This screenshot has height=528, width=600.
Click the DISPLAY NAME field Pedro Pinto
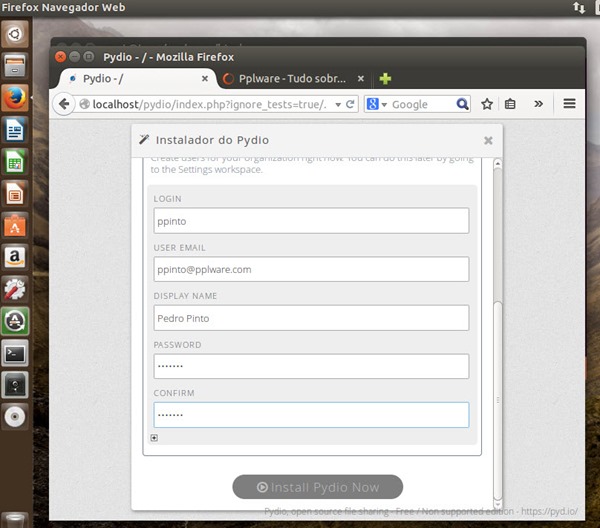(x=311, y=318)
